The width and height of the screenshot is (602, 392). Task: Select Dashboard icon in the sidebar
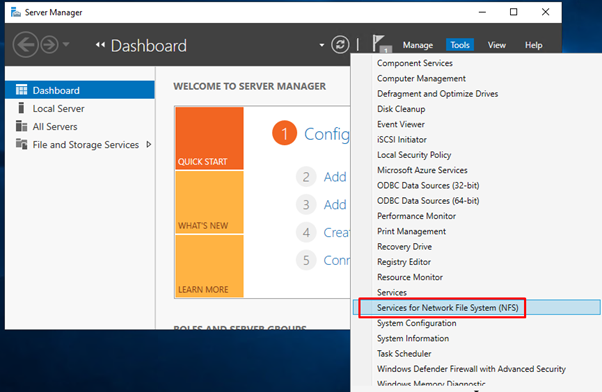pos(22,90)
